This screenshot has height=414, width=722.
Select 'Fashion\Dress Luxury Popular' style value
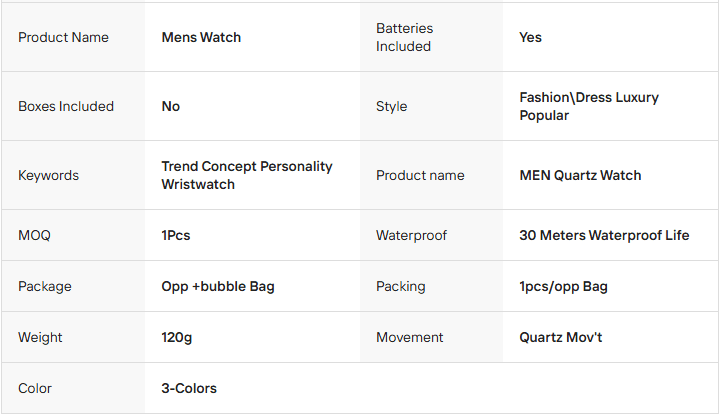[589, 106]
